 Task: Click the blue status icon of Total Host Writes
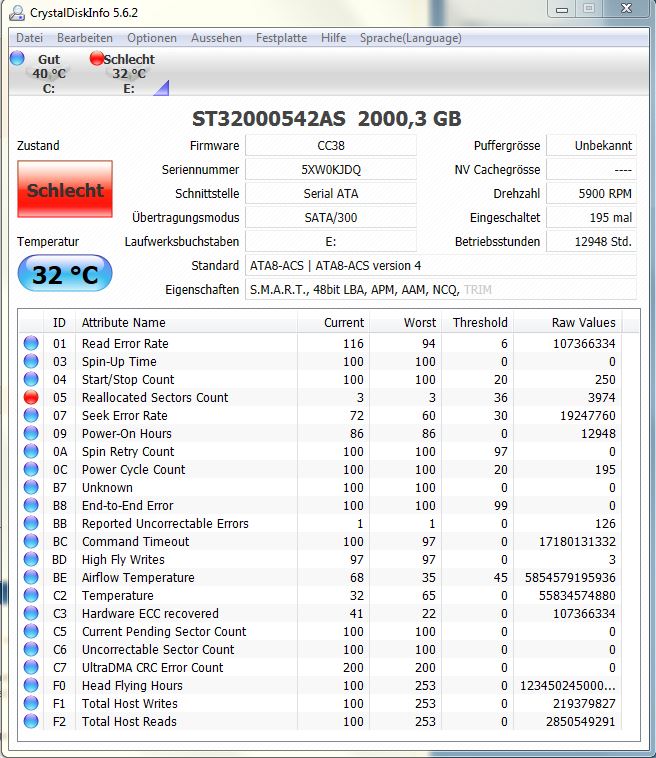tap(31, 703)
